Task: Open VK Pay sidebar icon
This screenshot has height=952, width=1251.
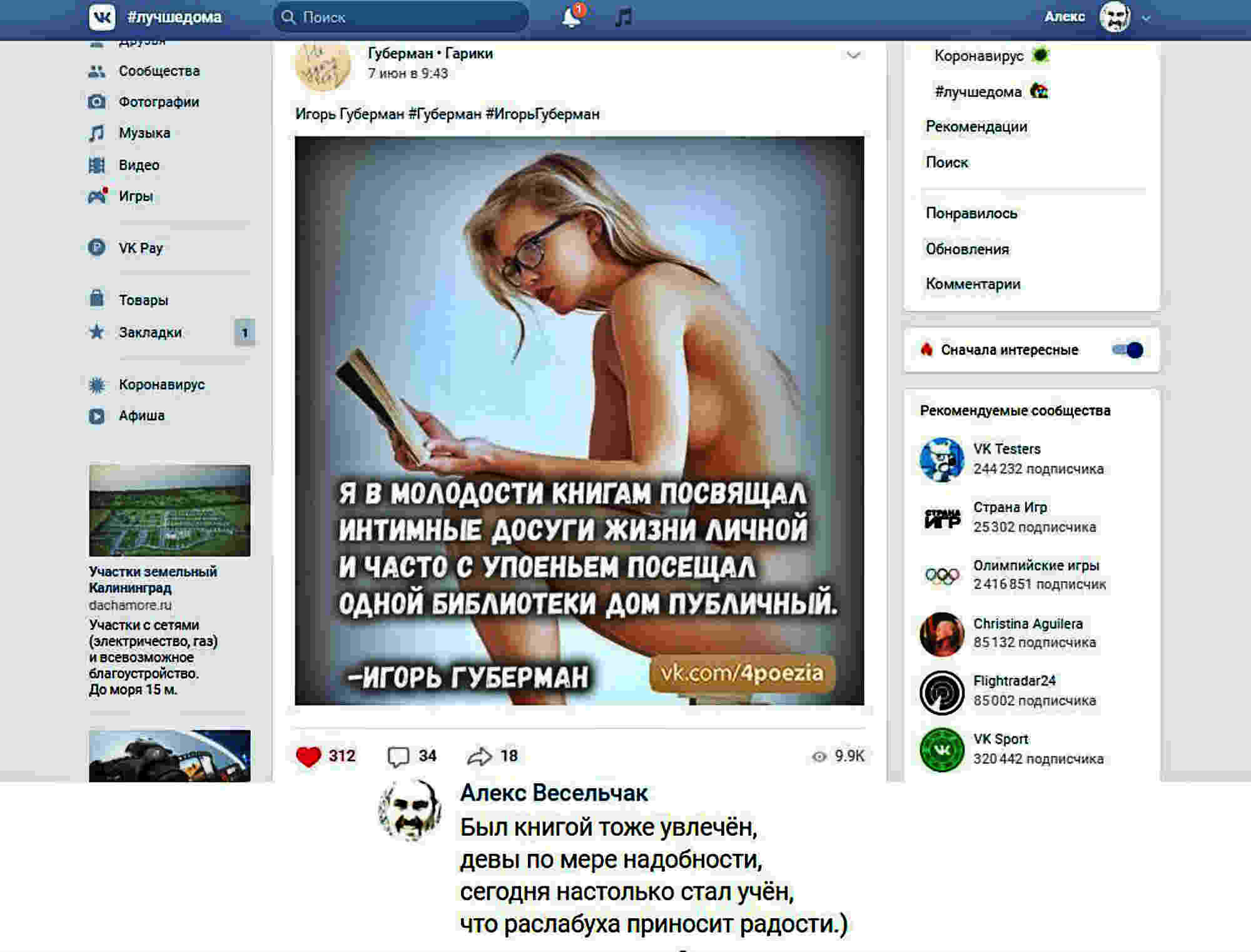Action: [x=97, y=248]
